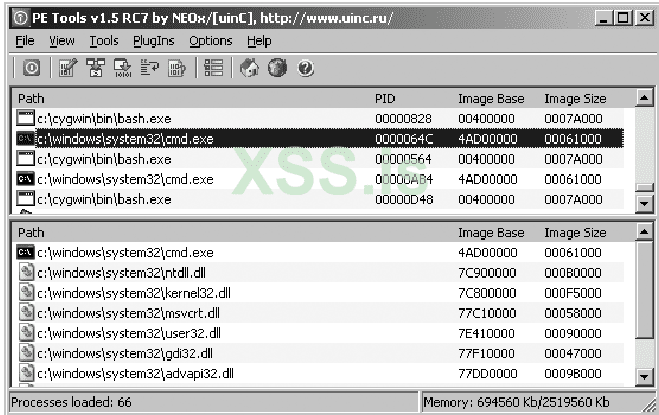Click 'Processes loaded: 66' status text
Screen dimensions: 659x415
pyautogui.click(x=71, y=402)
